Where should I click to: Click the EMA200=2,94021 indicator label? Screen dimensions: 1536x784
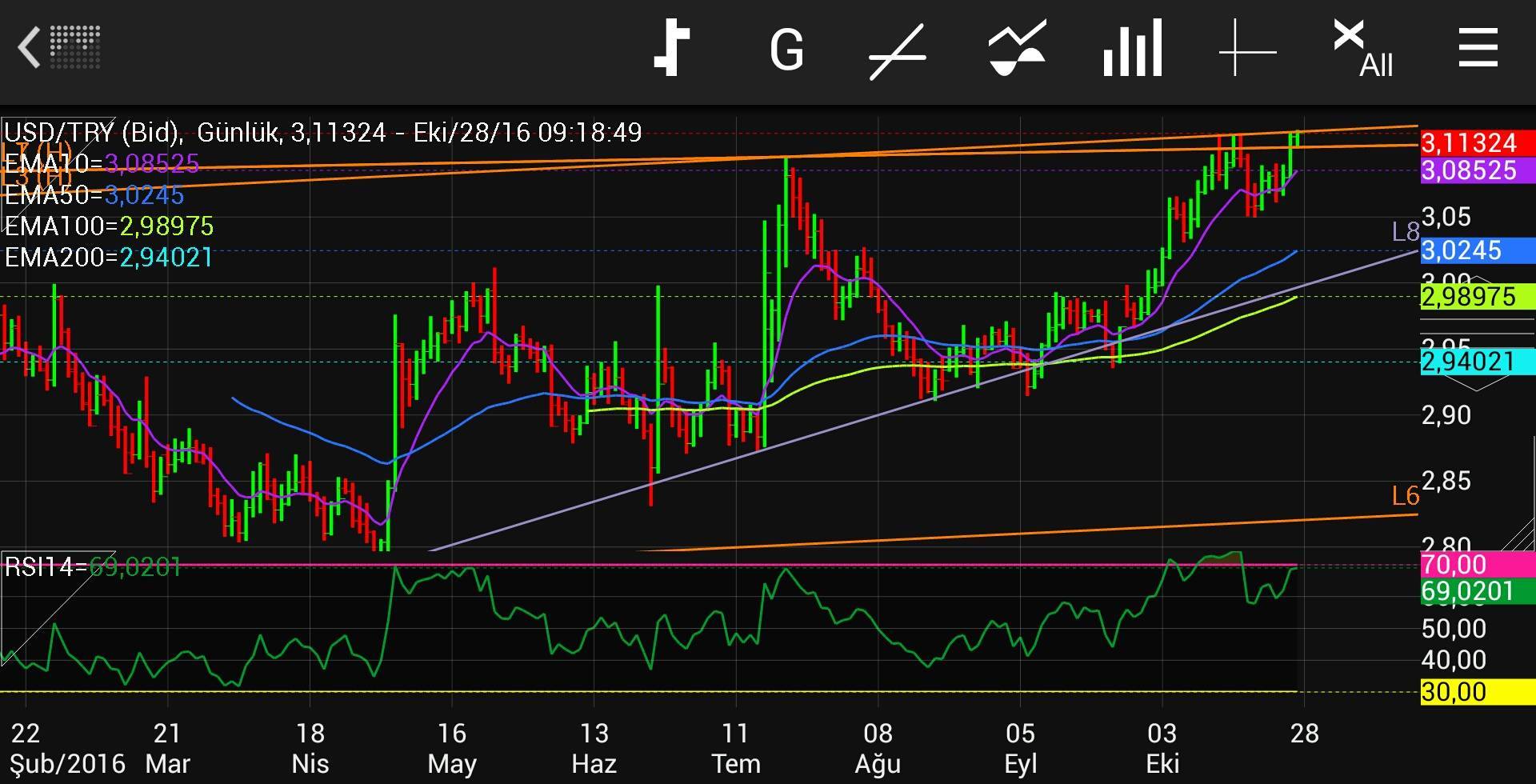click(109, 258)
